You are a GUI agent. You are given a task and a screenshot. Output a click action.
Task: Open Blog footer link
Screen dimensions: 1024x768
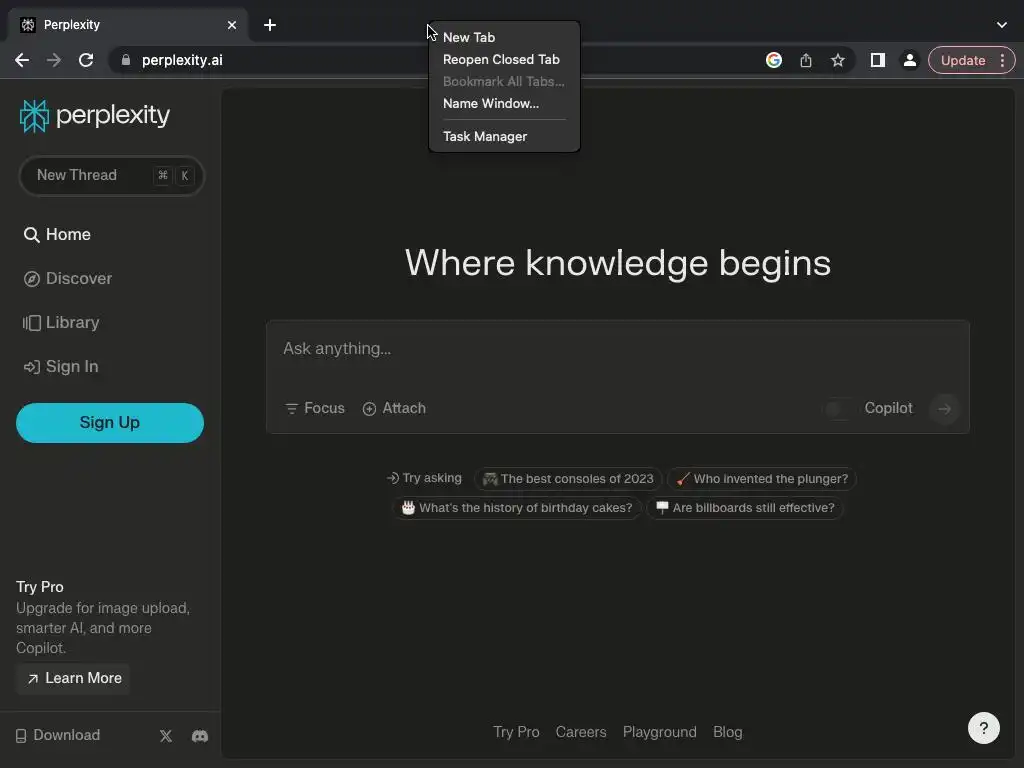click(x=728, y=732)
